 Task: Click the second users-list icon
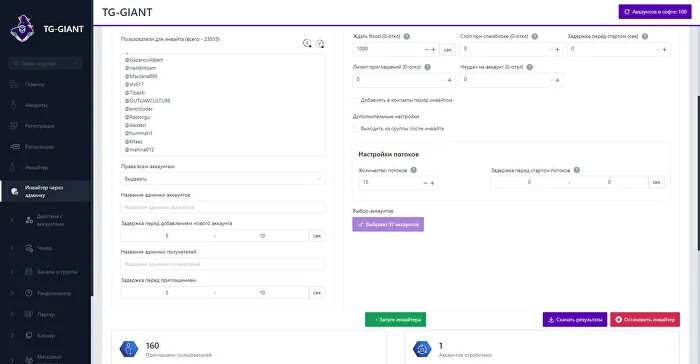coord(320,43)
